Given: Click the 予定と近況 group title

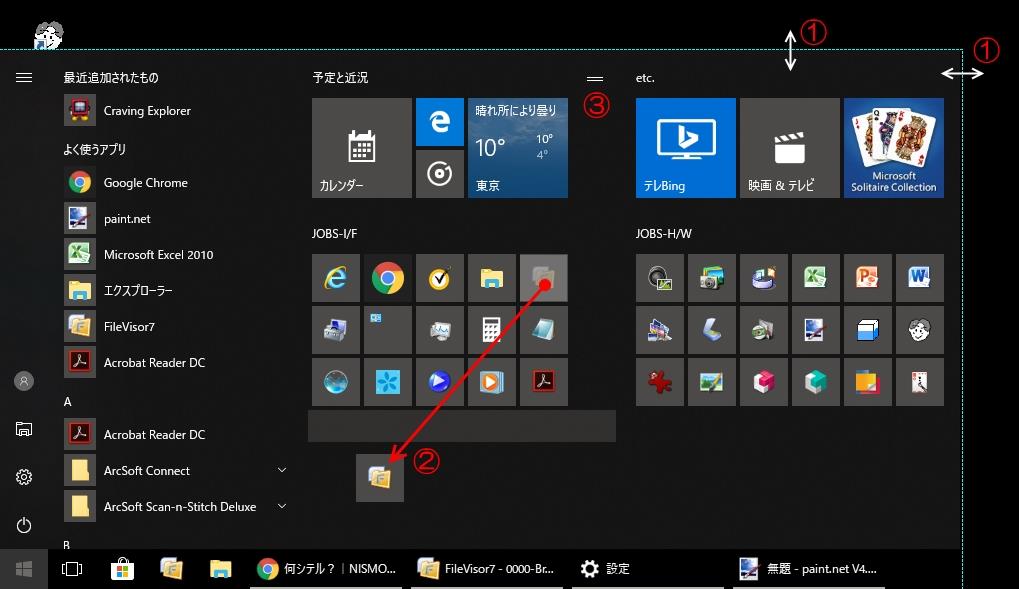Looking at the screenshot, I should (341, 78).
